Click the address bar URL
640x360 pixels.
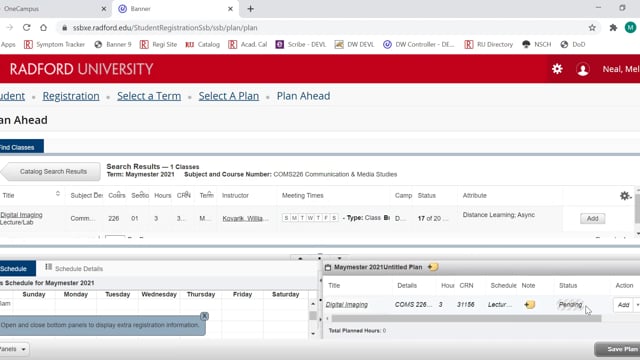tap(165, 28)
